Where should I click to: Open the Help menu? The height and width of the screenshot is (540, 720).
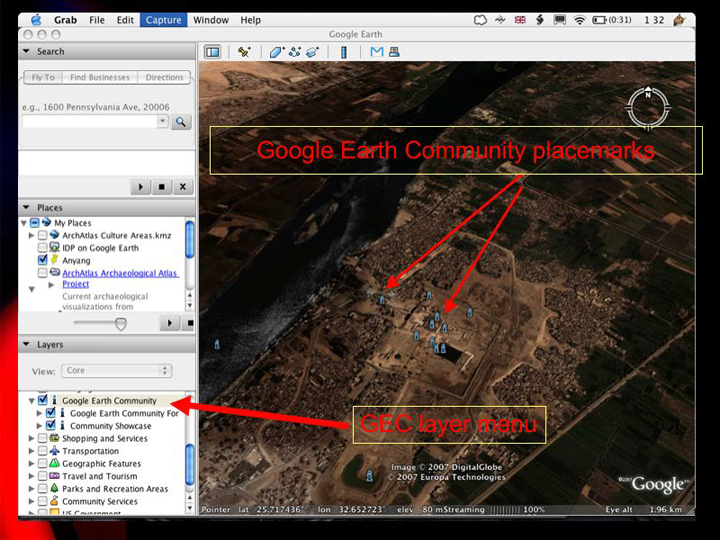(251, 20)
